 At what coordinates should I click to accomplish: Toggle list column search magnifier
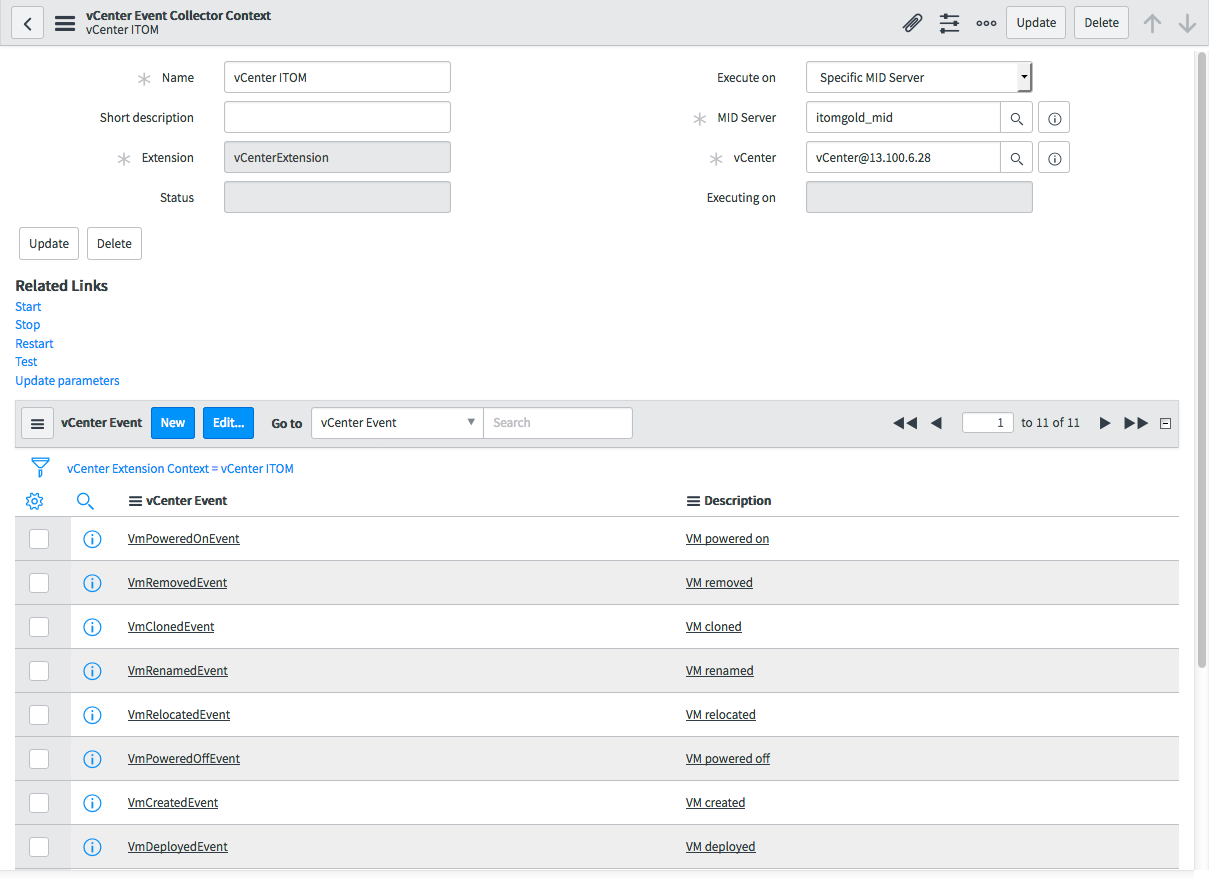coord(85,501)
